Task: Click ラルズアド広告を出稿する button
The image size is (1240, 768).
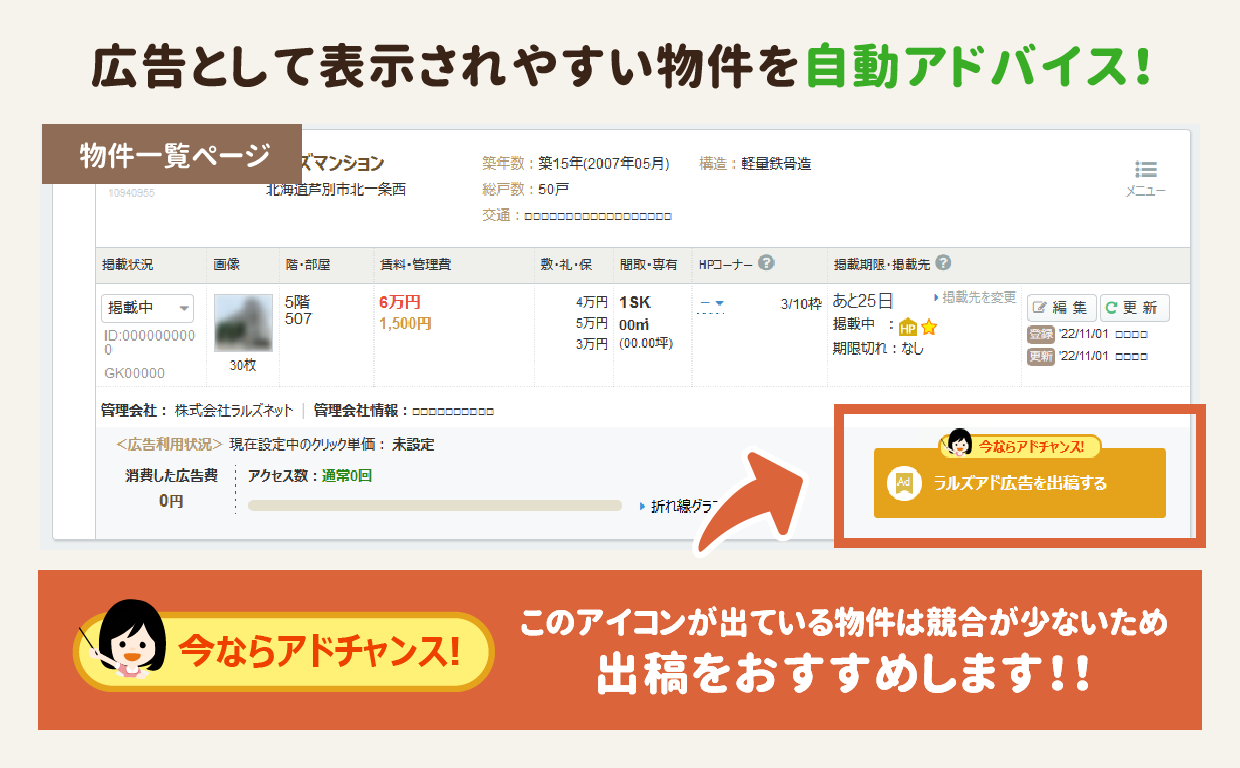Action: 1019,483
